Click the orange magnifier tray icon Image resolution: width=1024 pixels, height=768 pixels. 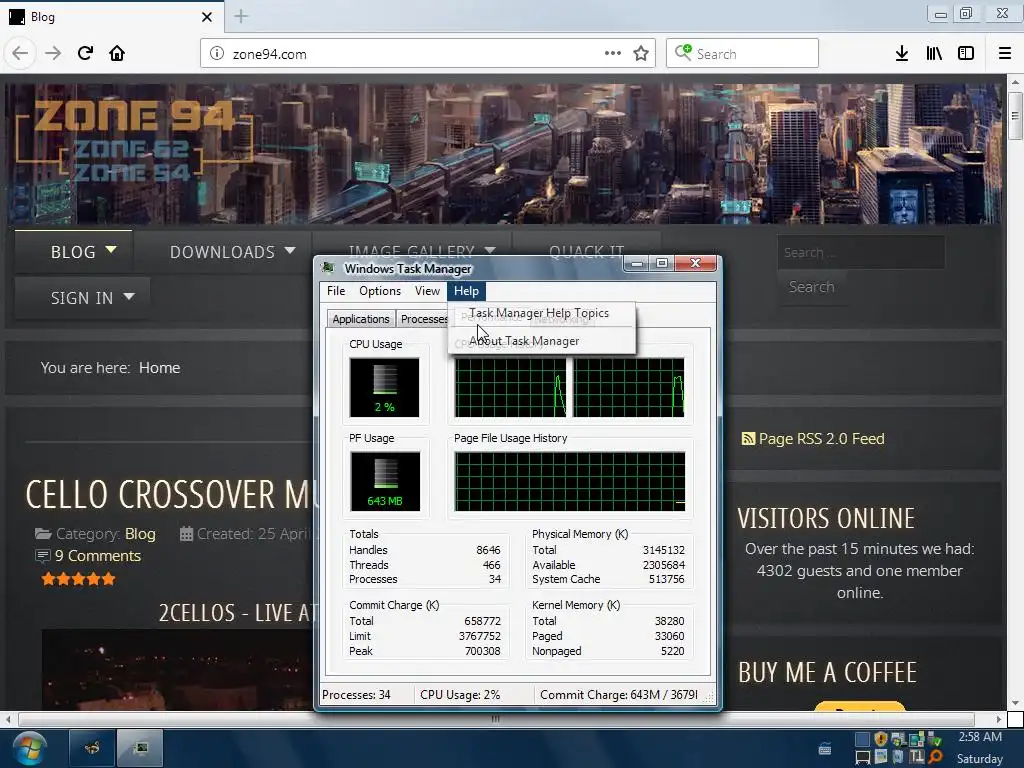[935, 757]
